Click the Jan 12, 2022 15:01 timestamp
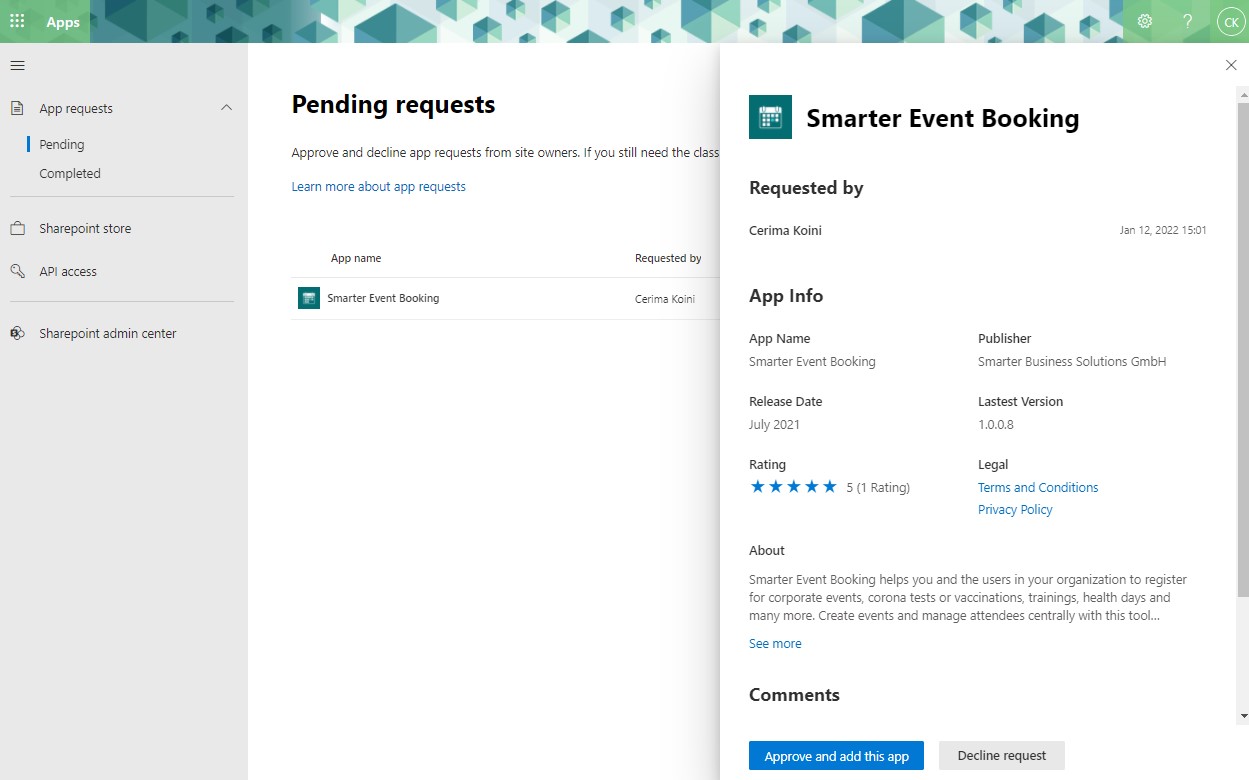 point(1163,230)
